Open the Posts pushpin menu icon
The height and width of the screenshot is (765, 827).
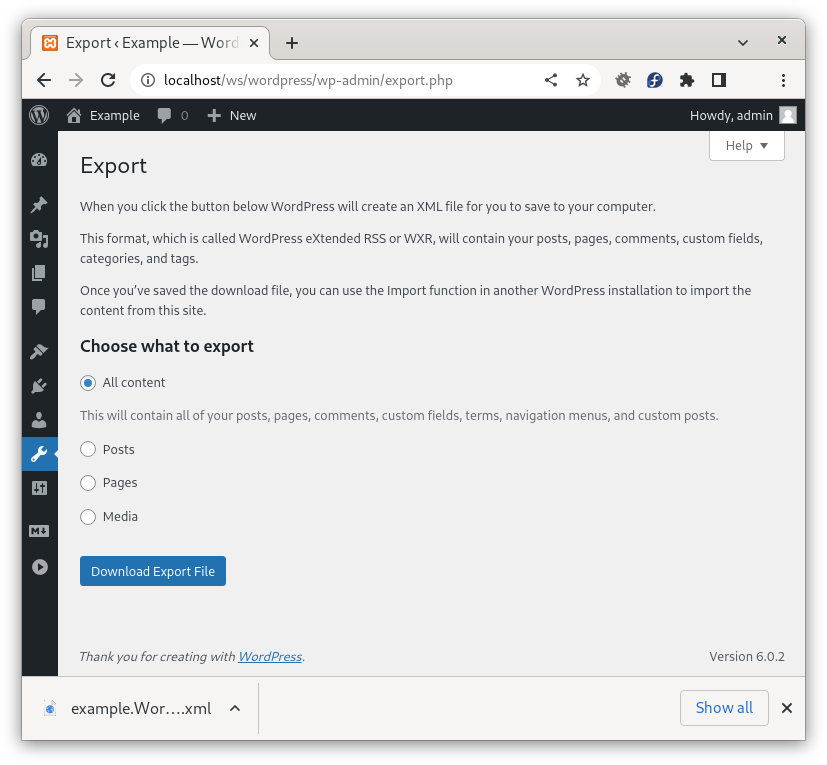point(39,205)
